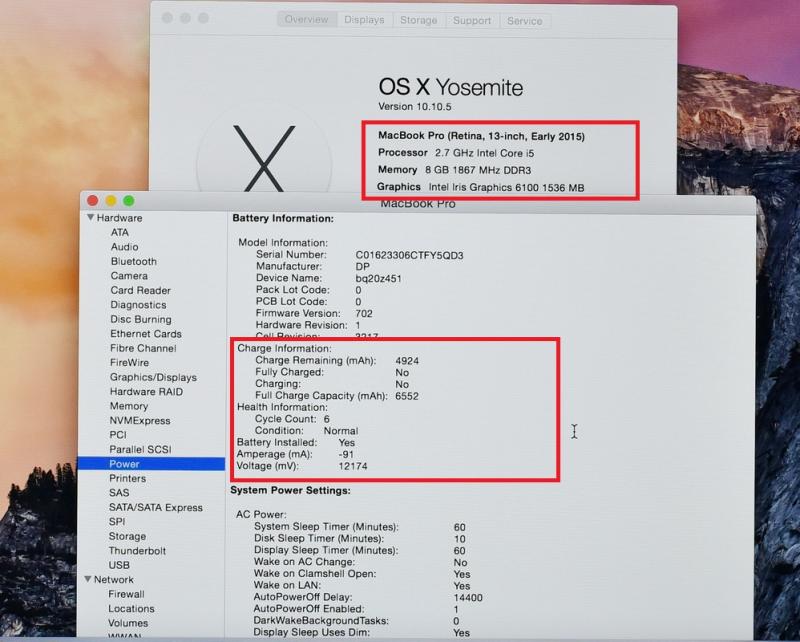This screenshot has height=642, width=800.
Task: Open the Service tab
Action: [x=524, y=20]
